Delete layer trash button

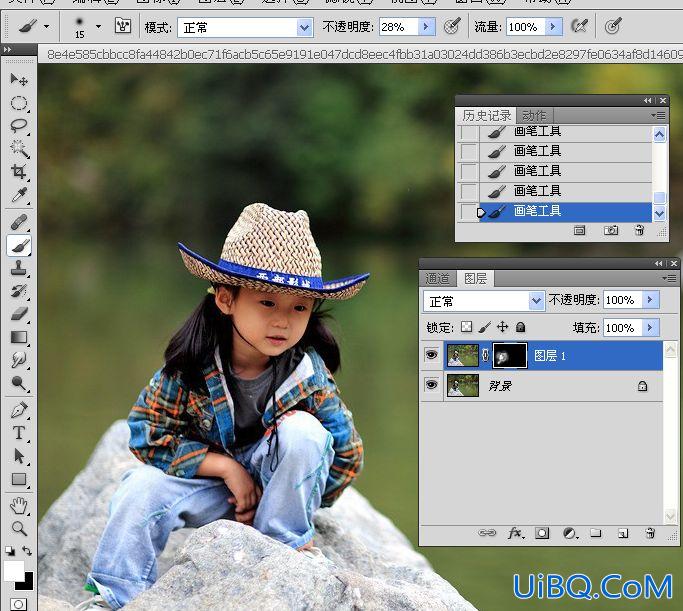[x=650, y=533]
